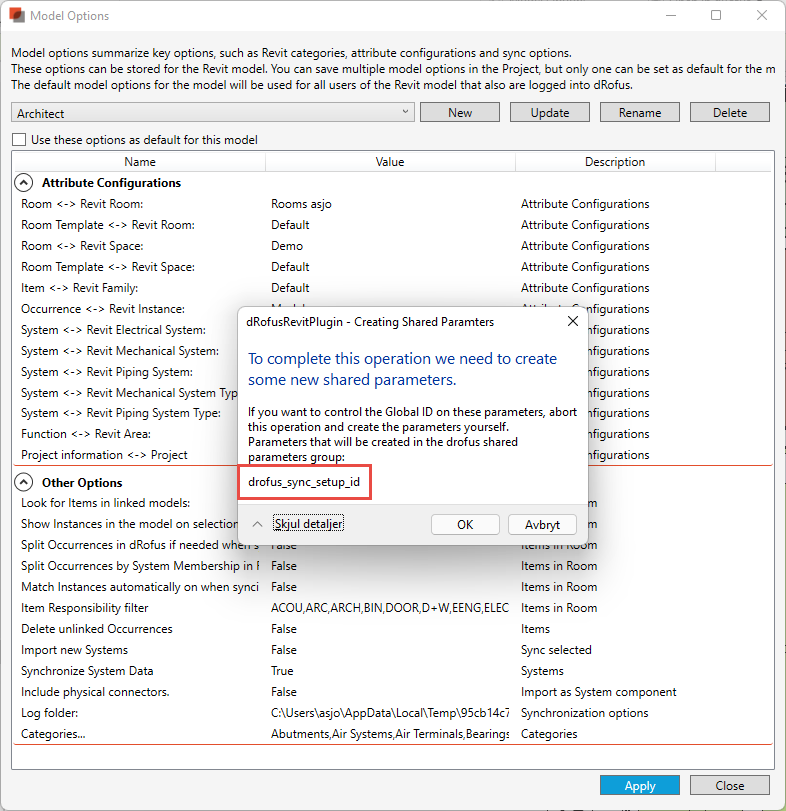Collapse the Other Options section
The height and width of the screenshot is (811, 786).
[23, 482]
